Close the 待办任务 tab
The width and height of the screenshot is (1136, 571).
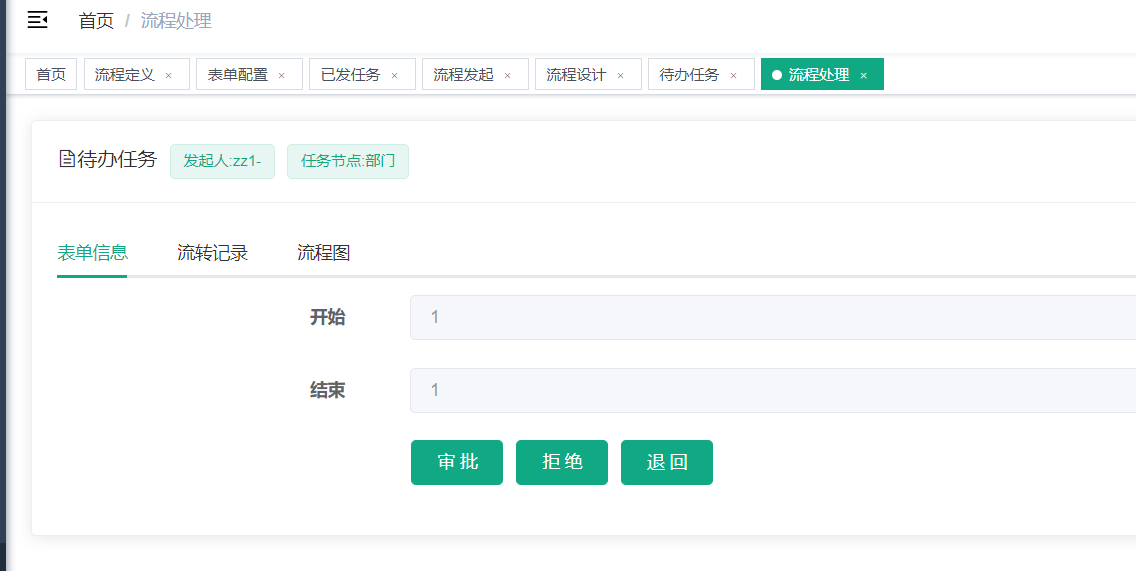[x=734, y=75]
